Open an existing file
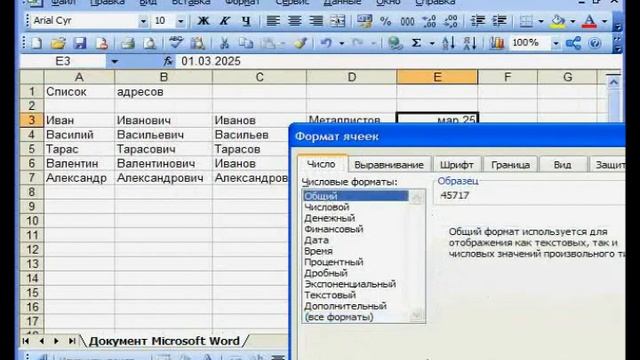 point(58,43)
